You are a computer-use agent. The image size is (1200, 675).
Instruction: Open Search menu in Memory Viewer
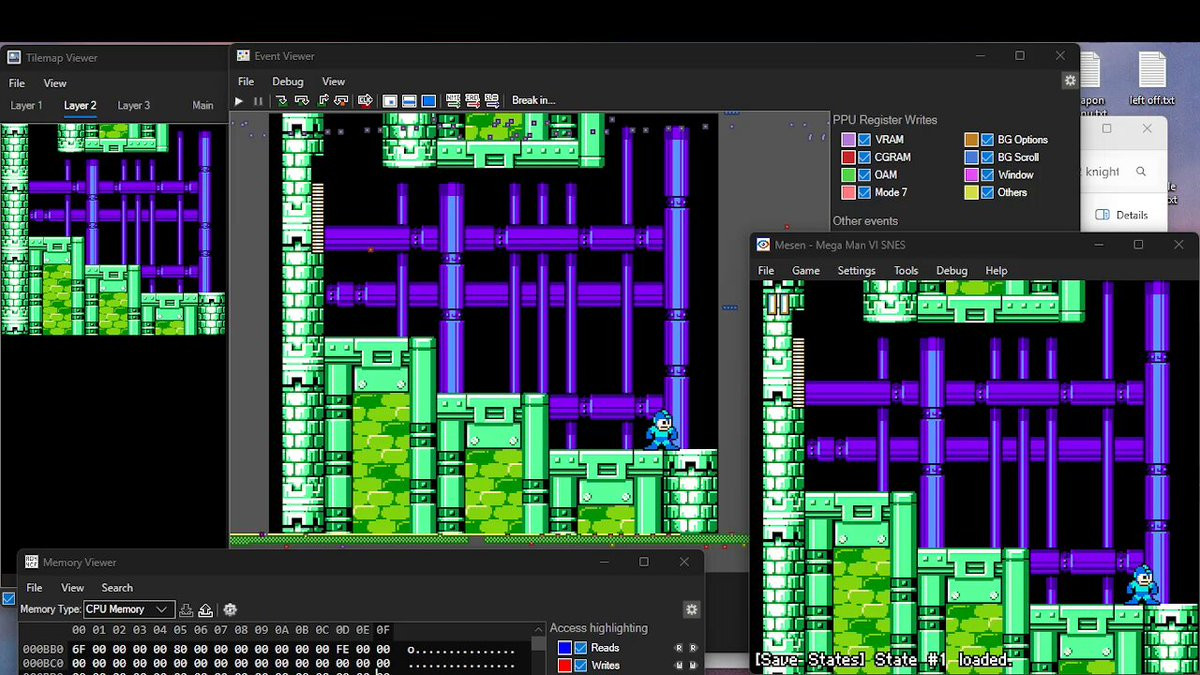117,588
